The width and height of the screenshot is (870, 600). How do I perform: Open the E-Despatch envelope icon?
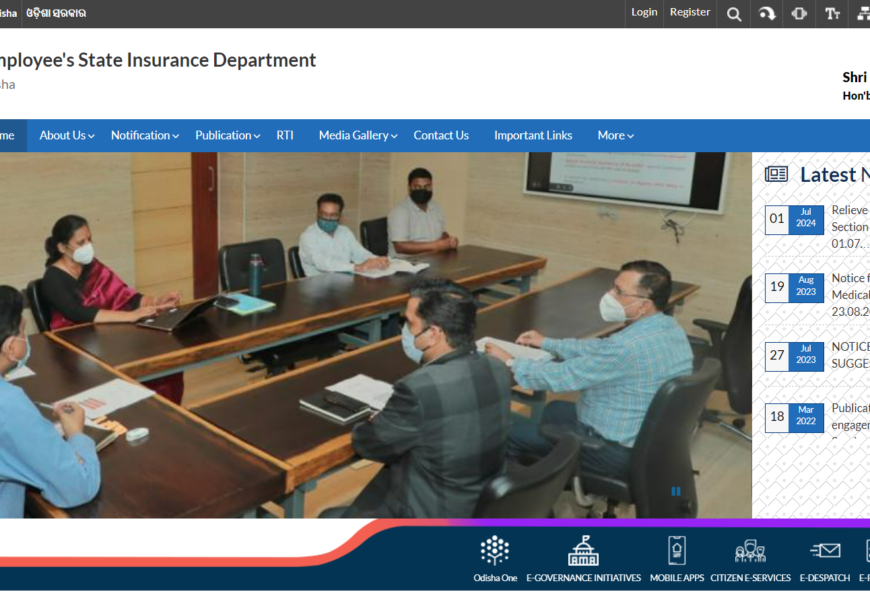pos(825,552)
